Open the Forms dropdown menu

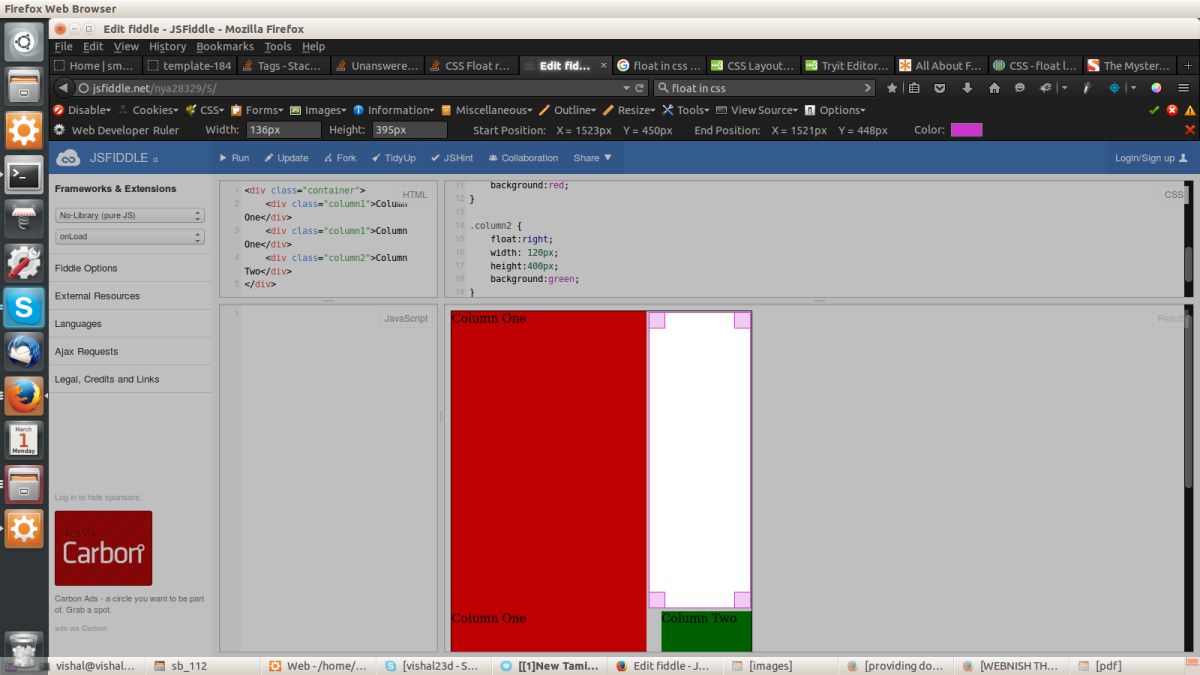coord(258,110)
